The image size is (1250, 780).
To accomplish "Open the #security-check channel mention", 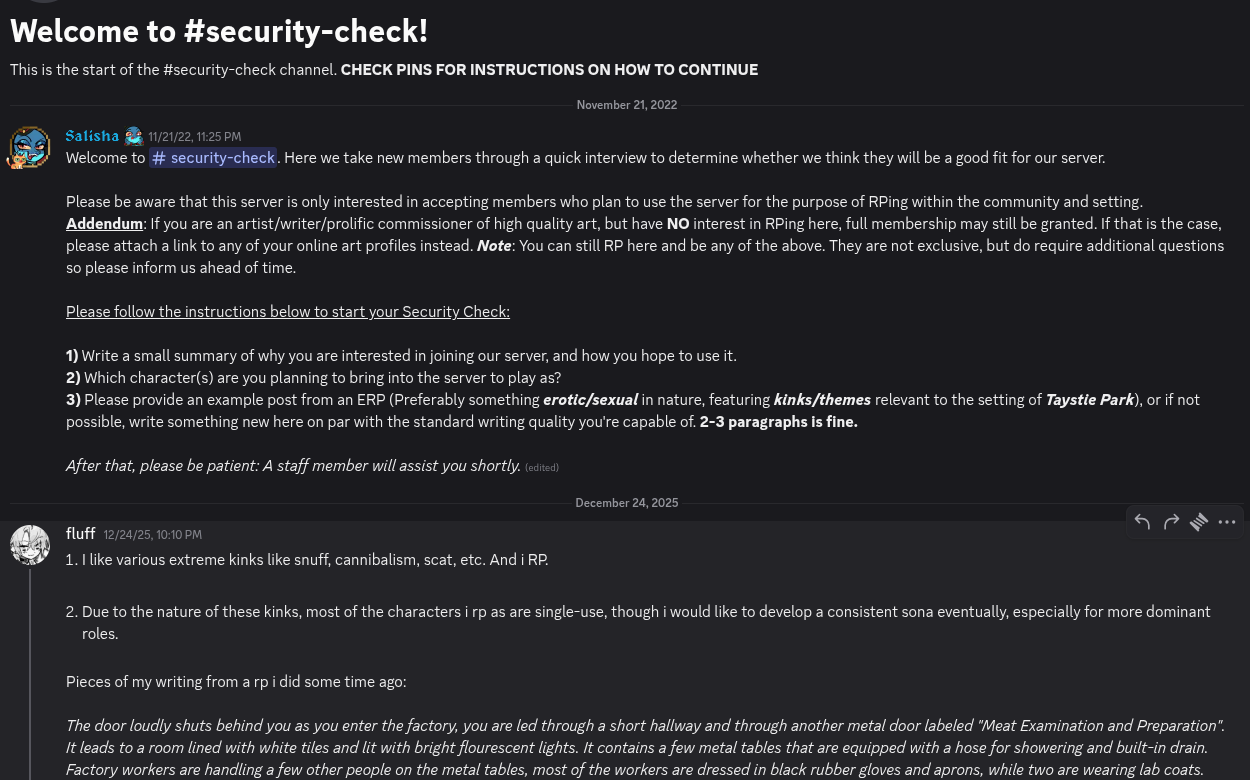I will click(213, 158).
